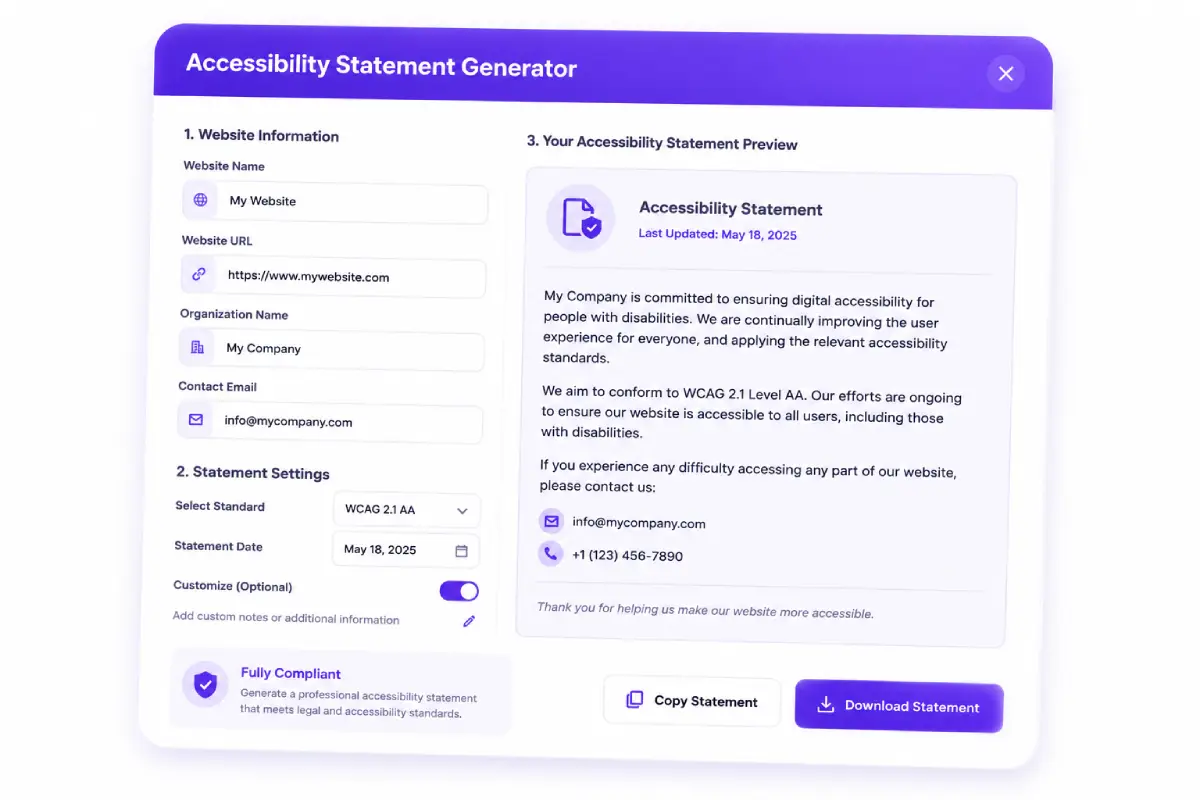Click the globe icon beside Website Name
The height and width of the screenshot is (800, 1200).
tap(200, 200)
